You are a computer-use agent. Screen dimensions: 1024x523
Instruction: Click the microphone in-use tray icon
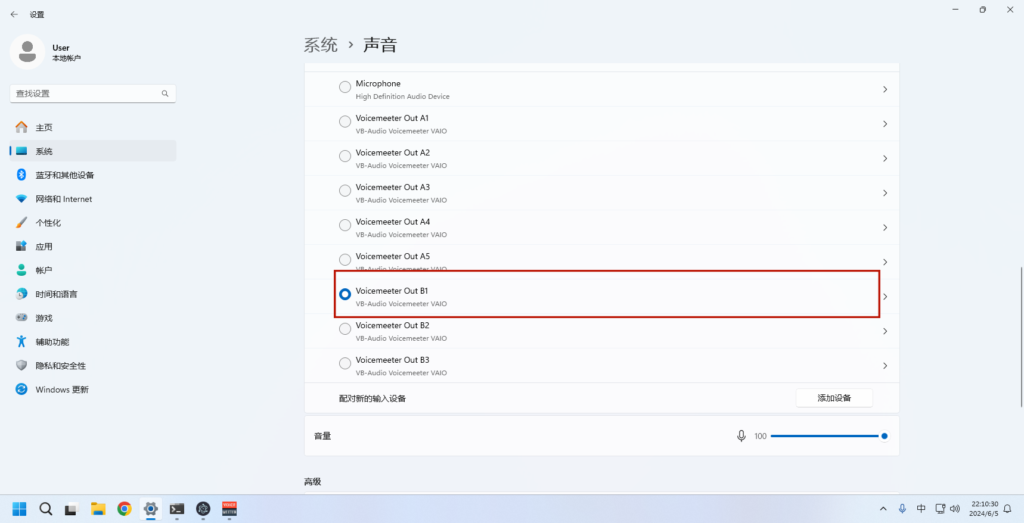point(902,509)
